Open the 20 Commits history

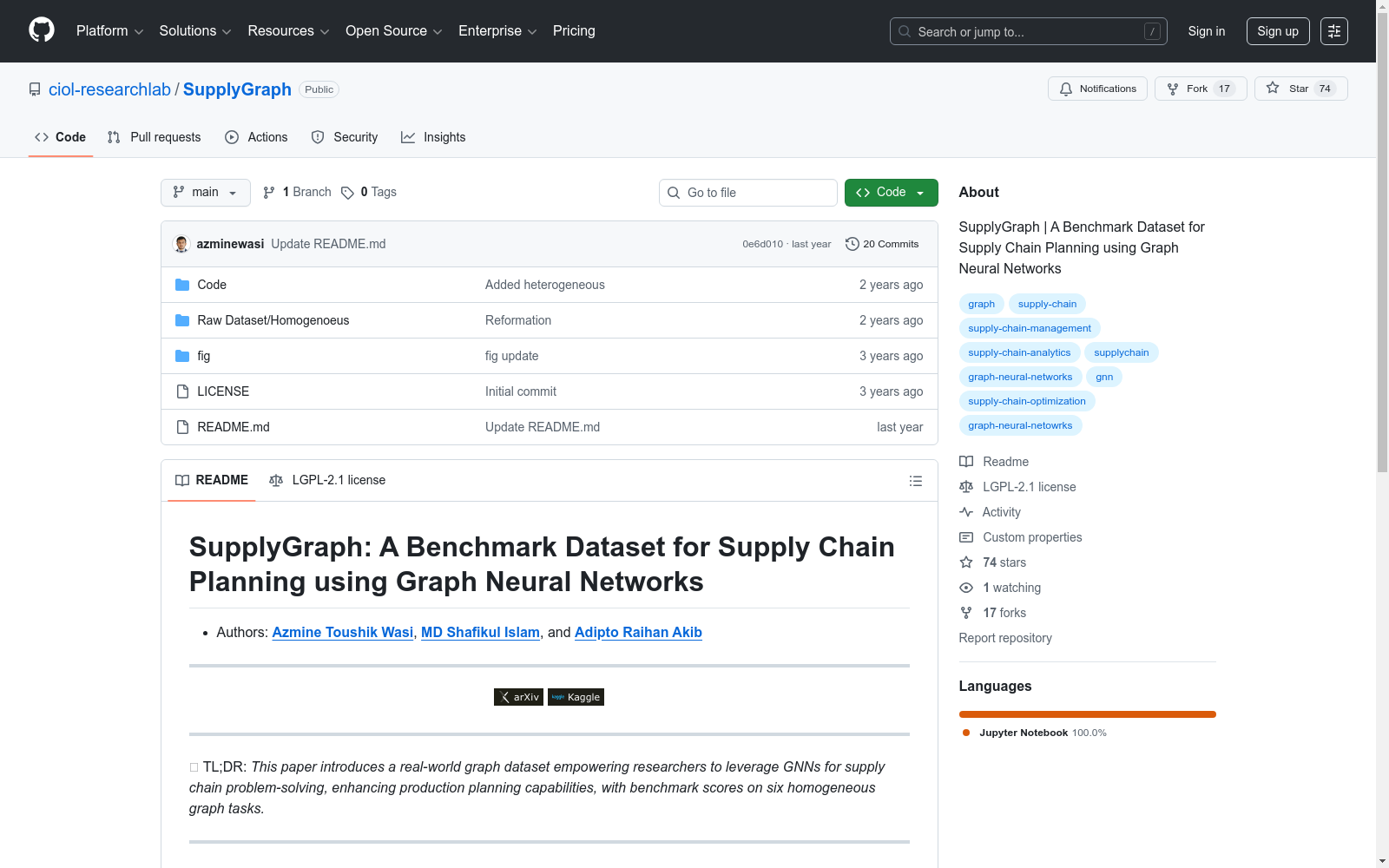click(x=882, y=244)
